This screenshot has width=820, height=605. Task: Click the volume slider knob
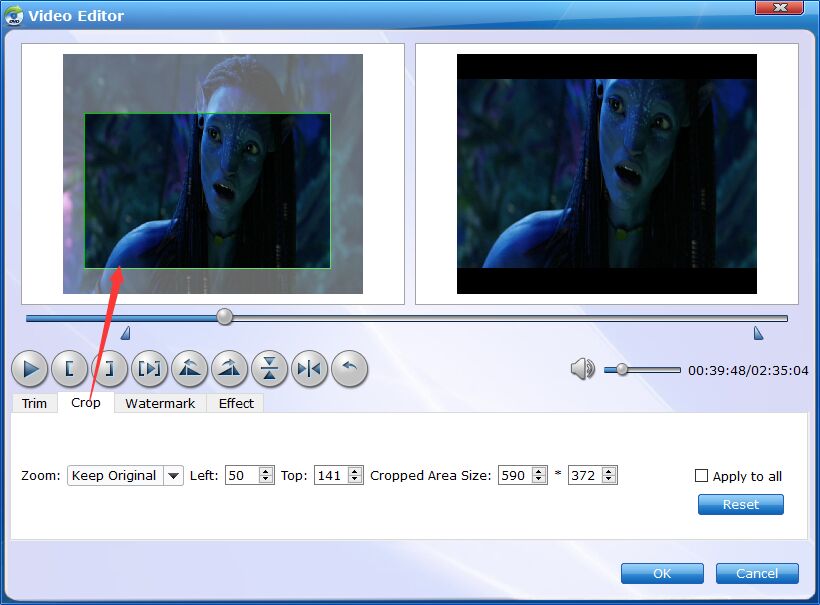click(x=622, y=370)
